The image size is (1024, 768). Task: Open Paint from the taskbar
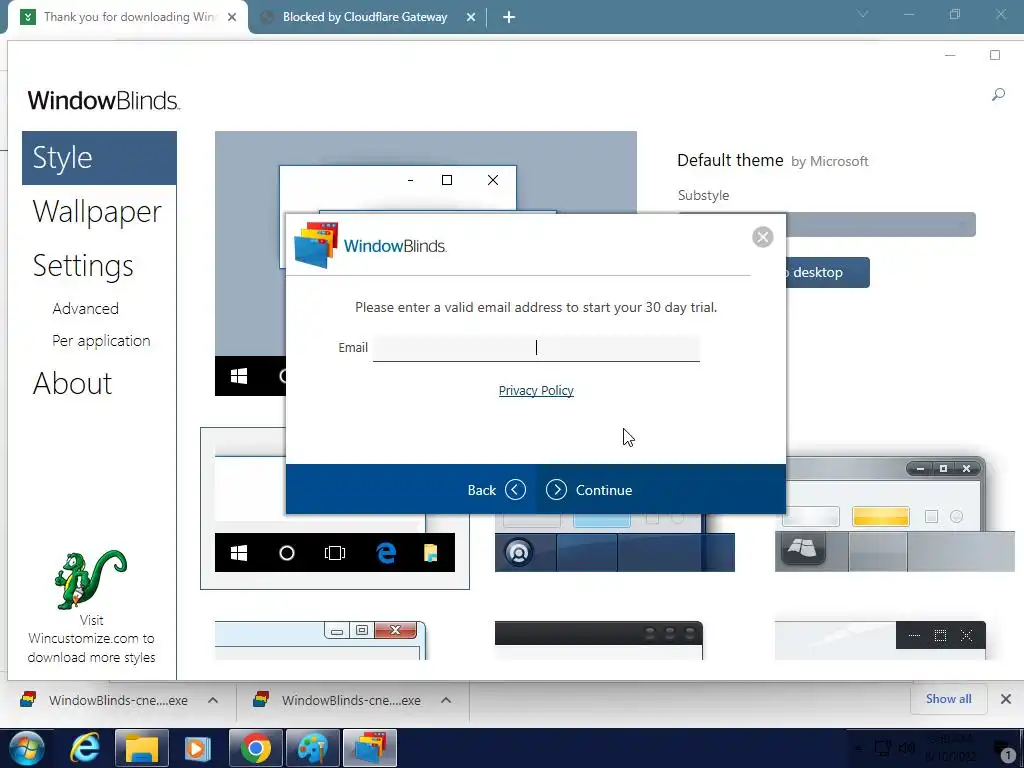coord(313,748)
